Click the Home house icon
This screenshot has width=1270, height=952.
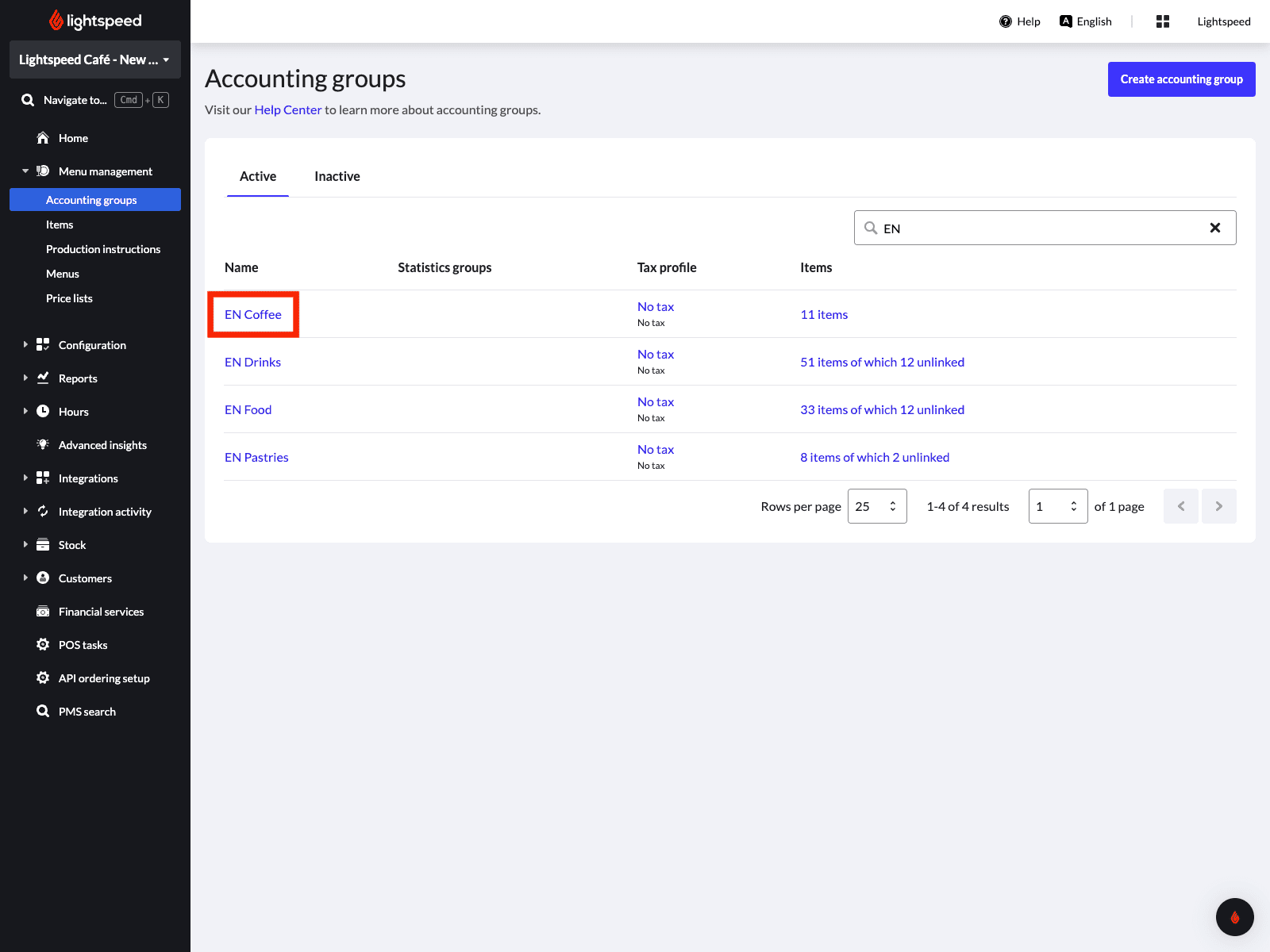(43, 138)
